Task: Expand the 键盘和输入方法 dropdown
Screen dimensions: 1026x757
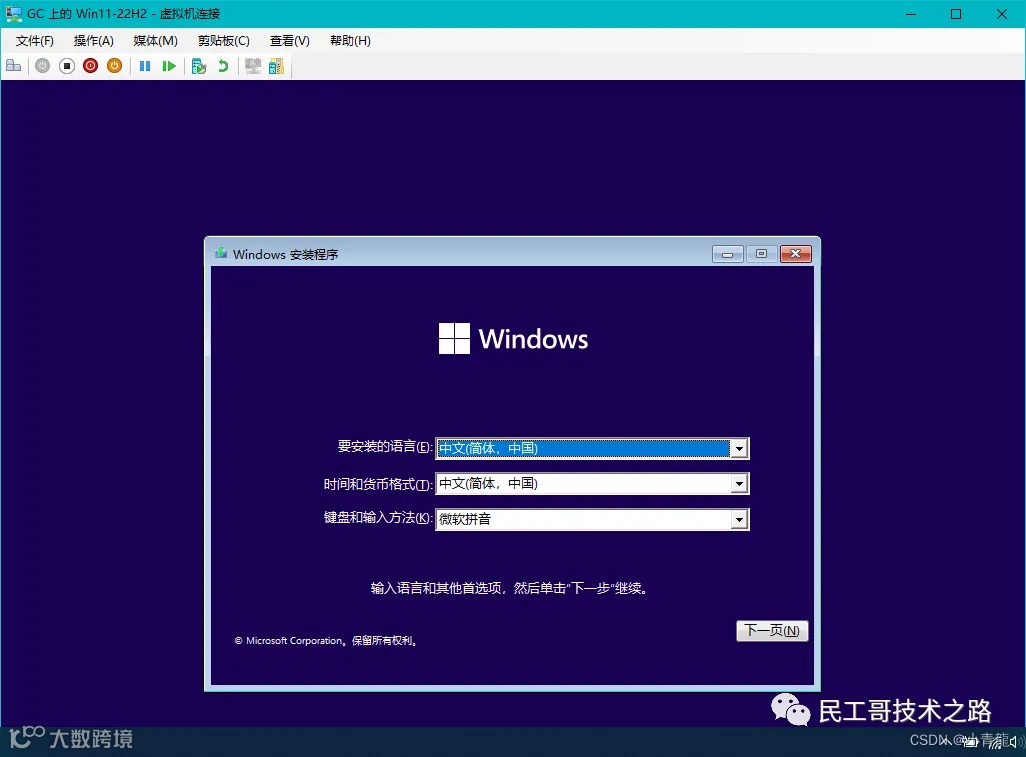Action: tap(739, 519)
